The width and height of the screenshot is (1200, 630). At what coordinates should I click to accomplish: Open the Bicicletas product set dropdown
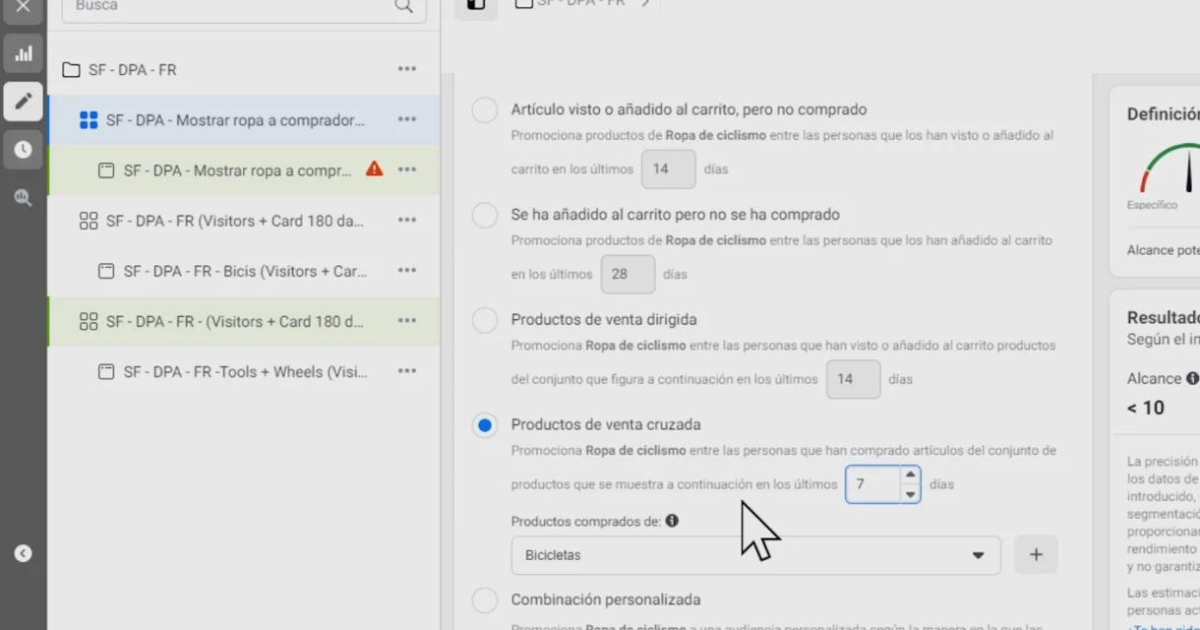coord(756,555)
